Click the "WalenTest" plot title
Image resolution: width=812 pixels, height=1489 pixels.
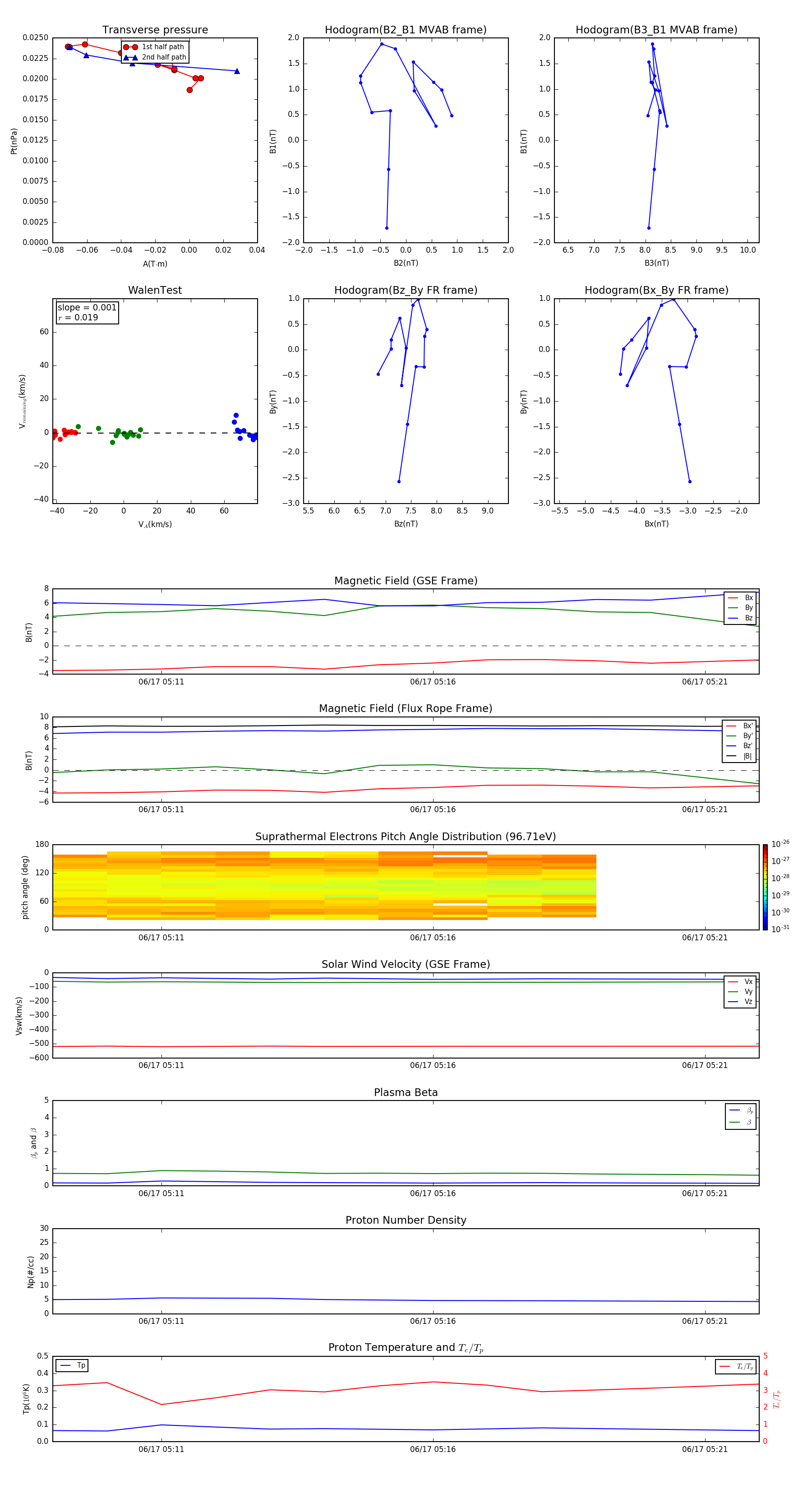[155, 290]
